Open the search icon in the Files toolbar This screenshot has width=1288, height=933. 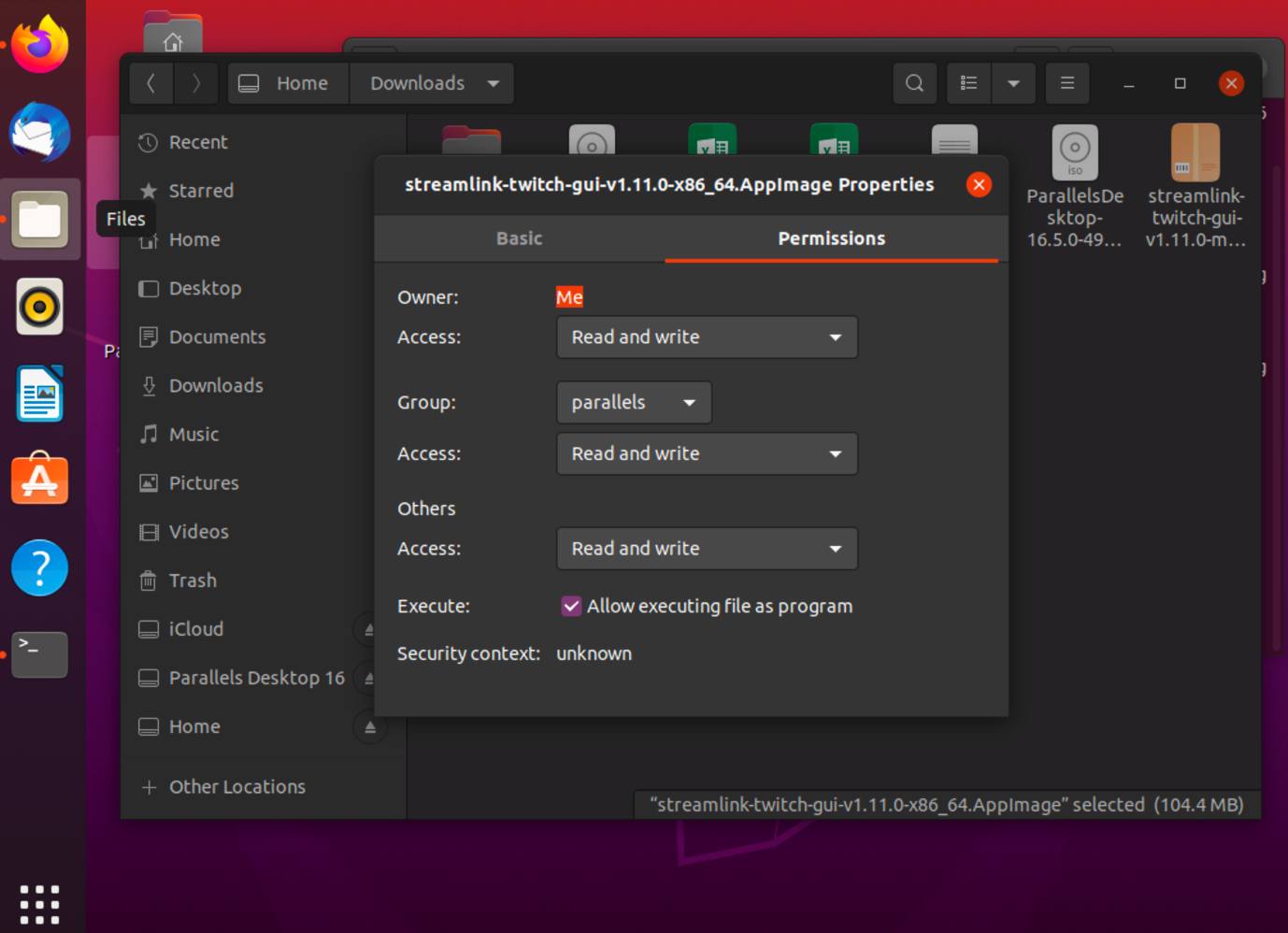[914, 83]
